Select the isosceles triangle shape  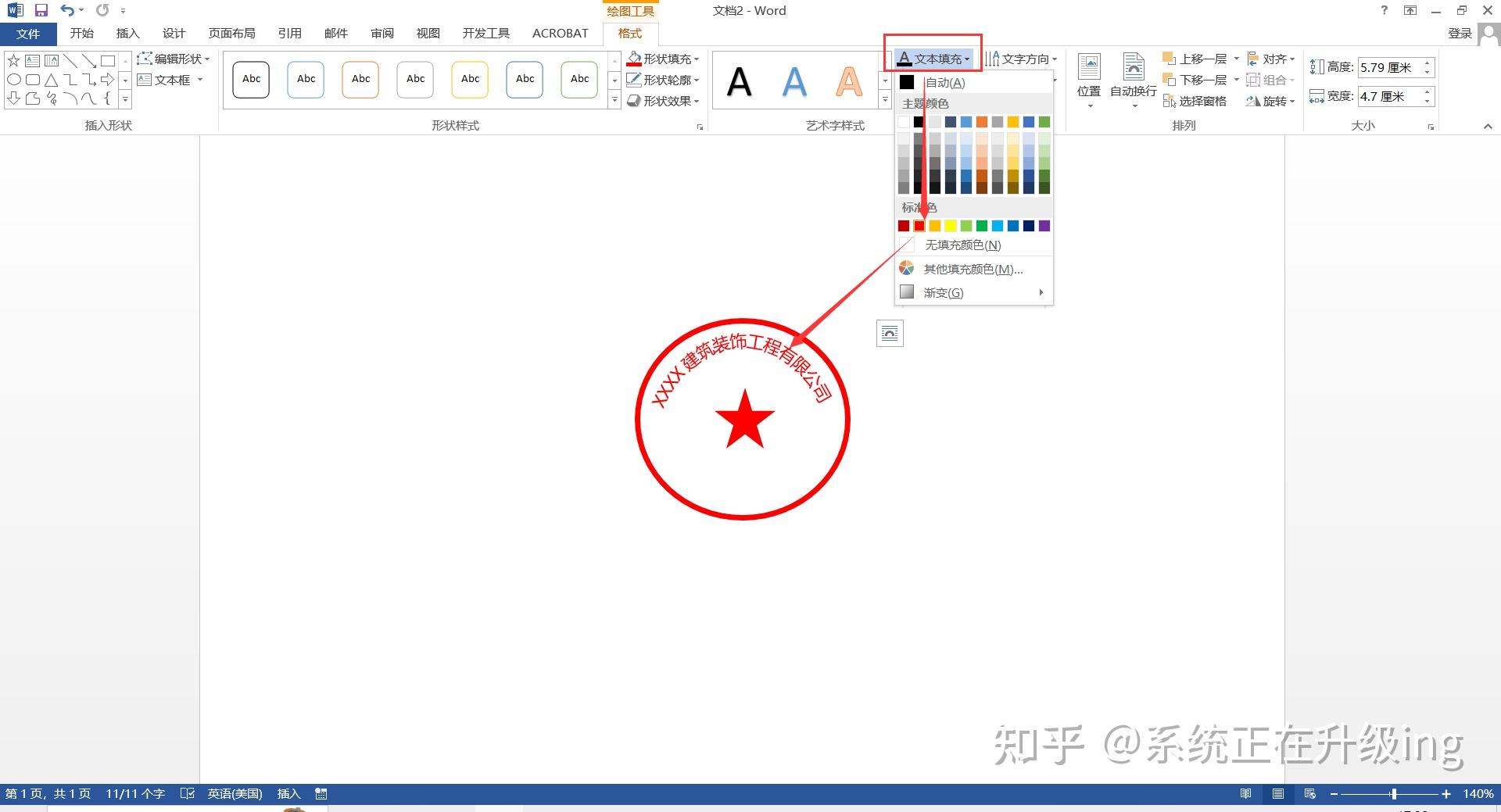coord(51,80)
